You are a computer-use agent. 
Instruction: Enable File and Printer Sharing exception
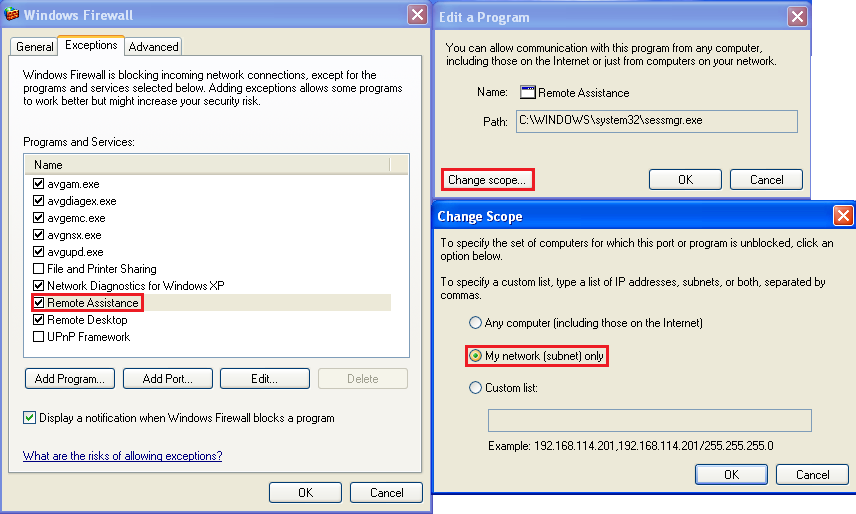38,268
